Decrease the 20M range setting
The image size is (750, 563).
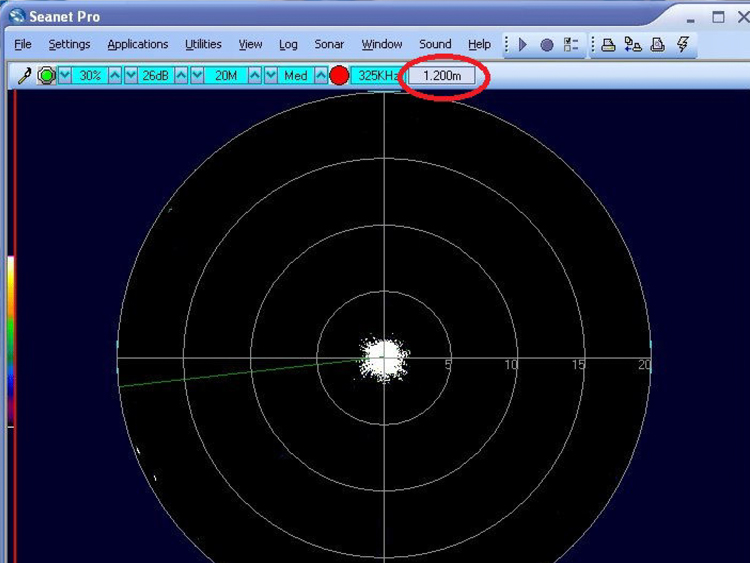pos(197,76)
